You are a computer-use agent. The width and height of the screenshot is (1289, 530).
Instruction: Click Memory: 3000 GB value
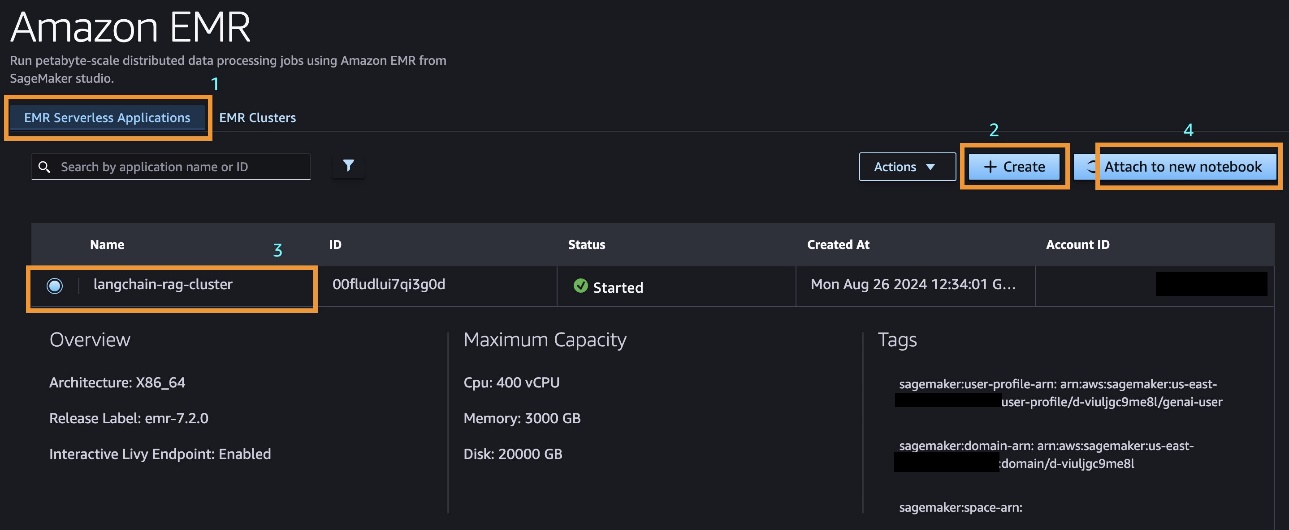tap(522, 418)
